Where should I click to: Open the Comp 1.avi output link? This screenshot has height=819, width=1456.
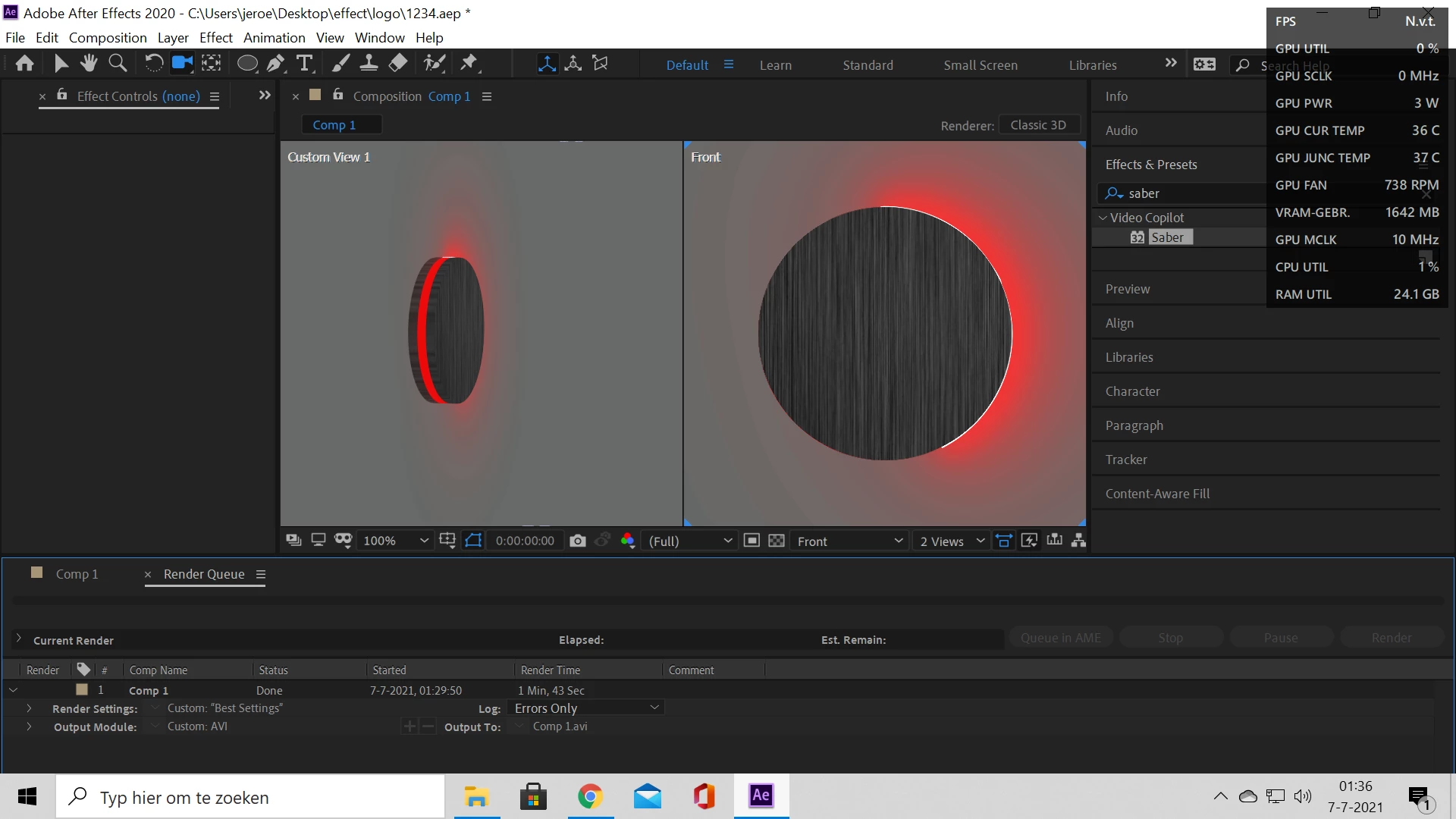pyautogui.click(x=560, y=726)
